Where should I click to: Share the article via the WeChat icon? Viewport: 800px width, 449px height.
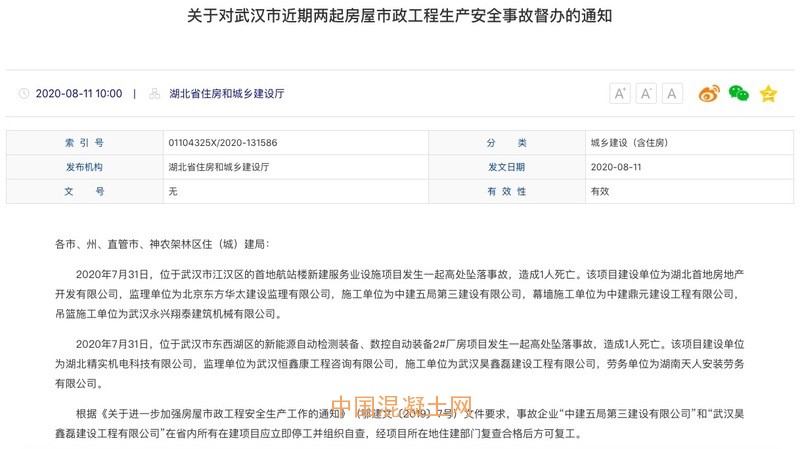(x=738, y=93)
